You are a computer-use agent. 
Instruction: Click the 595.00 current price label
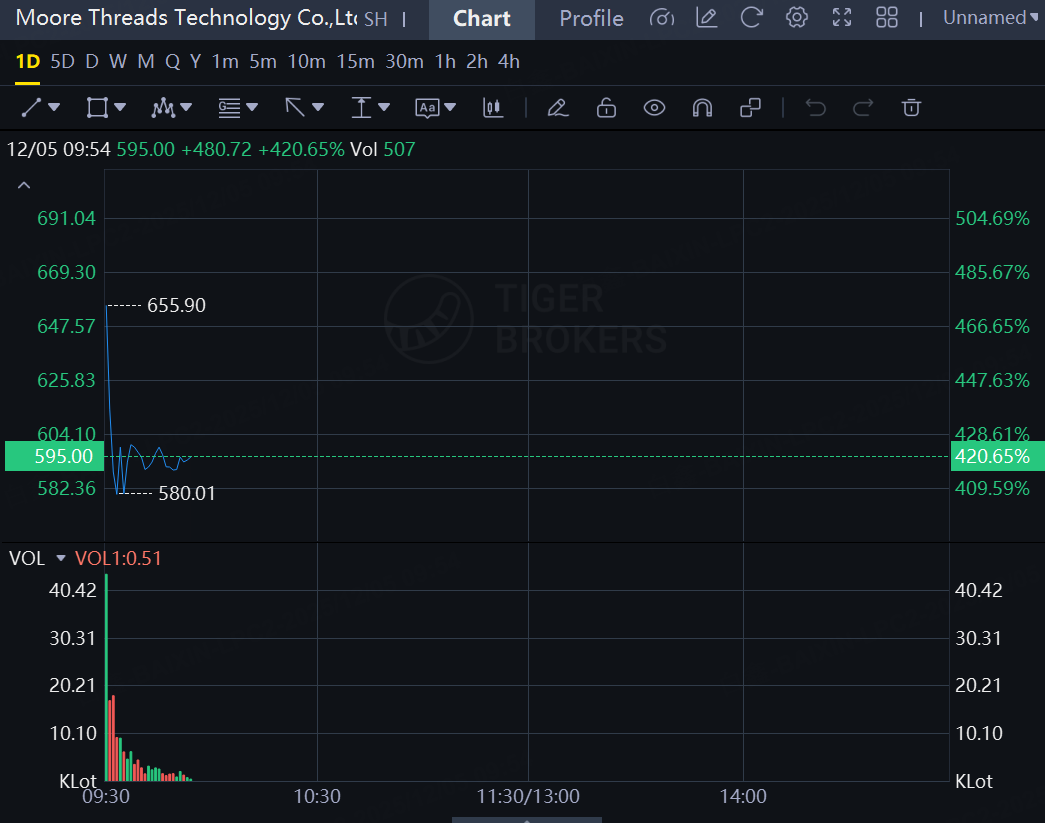[55, 456]
